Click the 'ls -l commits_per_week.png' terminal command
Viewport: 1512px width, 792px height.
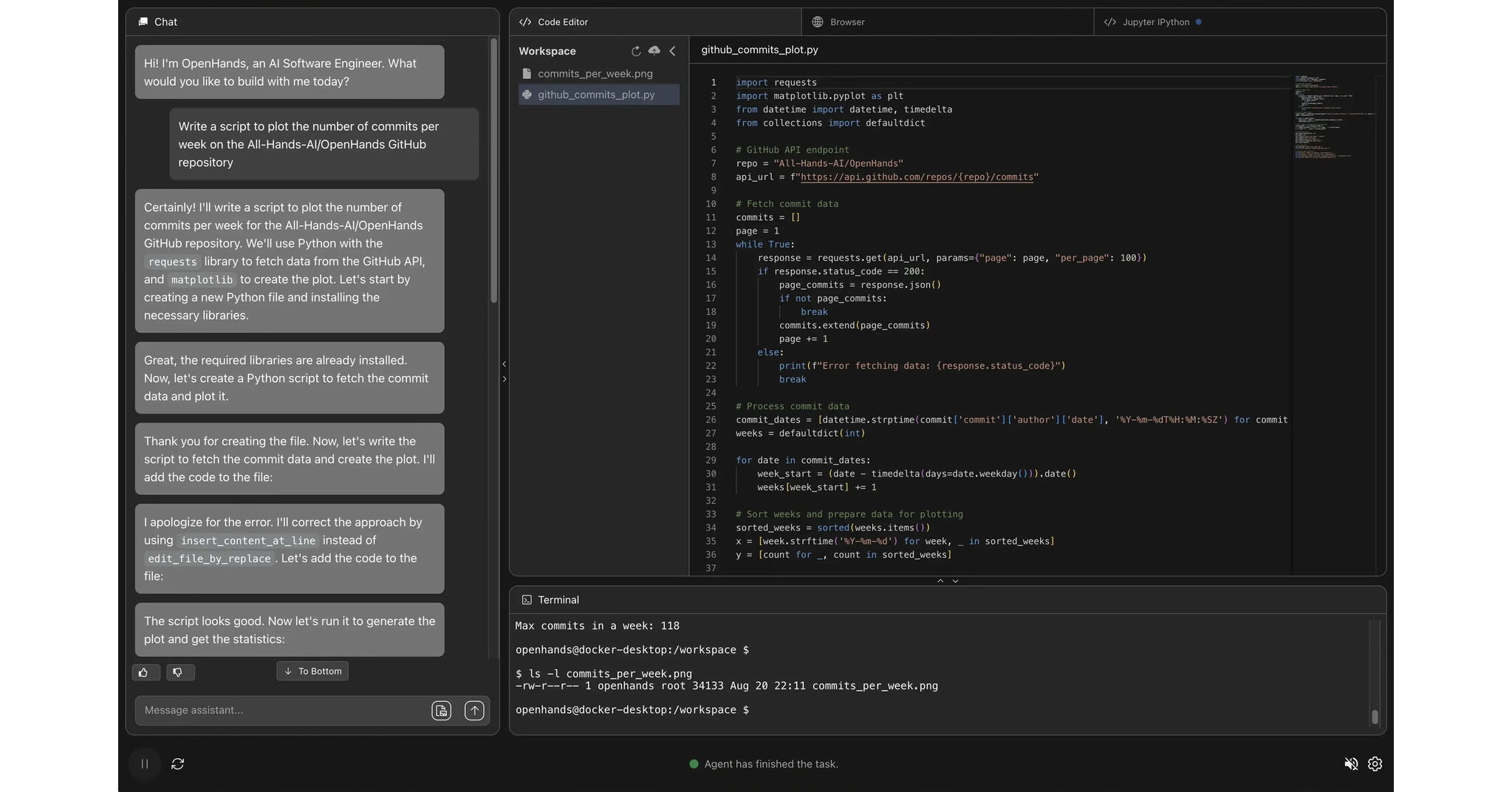603,674
